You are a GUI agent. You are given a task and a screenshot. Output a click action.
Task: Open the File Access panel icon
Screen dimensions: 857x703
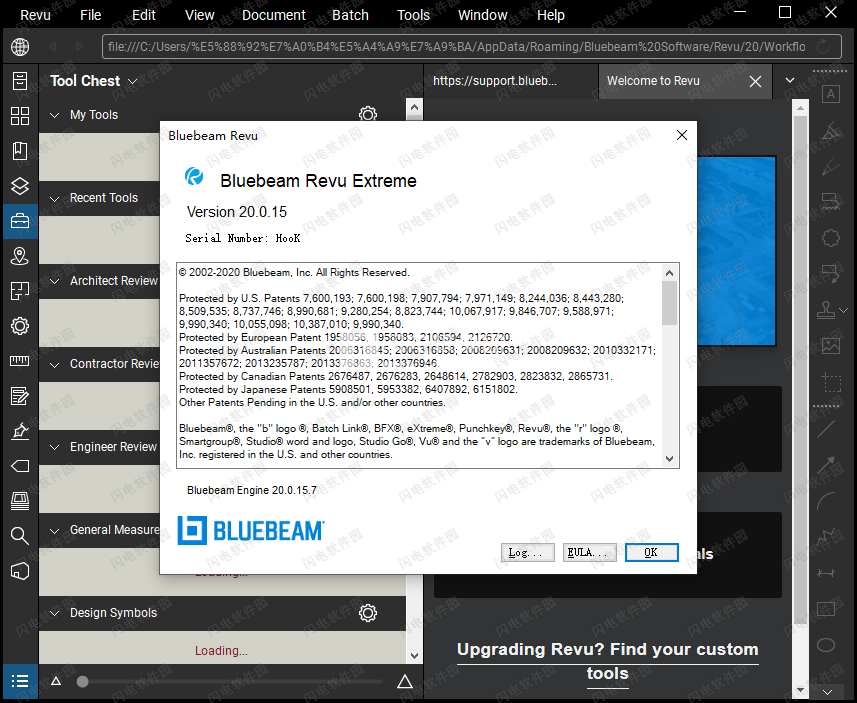pyautogui.click(x=20, y=81)
